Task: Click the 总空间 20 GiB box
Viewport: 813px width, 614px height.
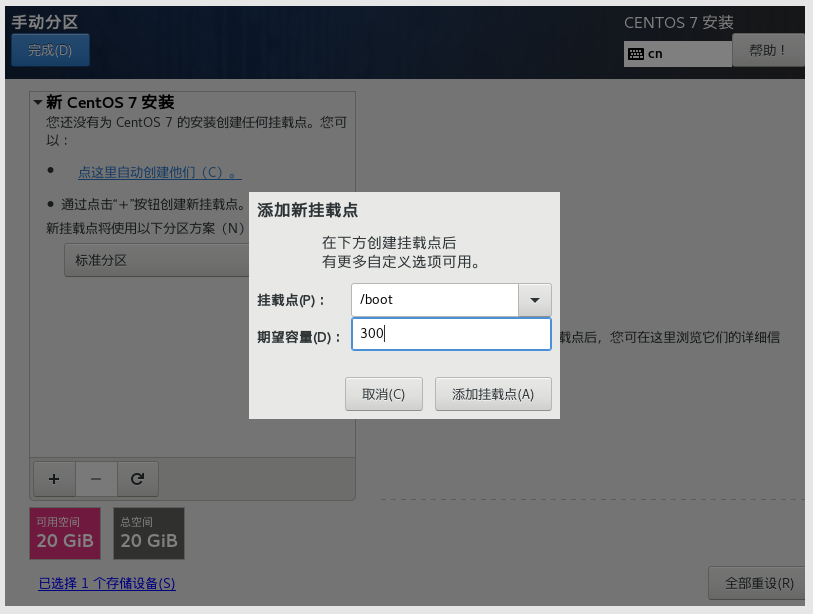Action: click(x=149, y=533)
